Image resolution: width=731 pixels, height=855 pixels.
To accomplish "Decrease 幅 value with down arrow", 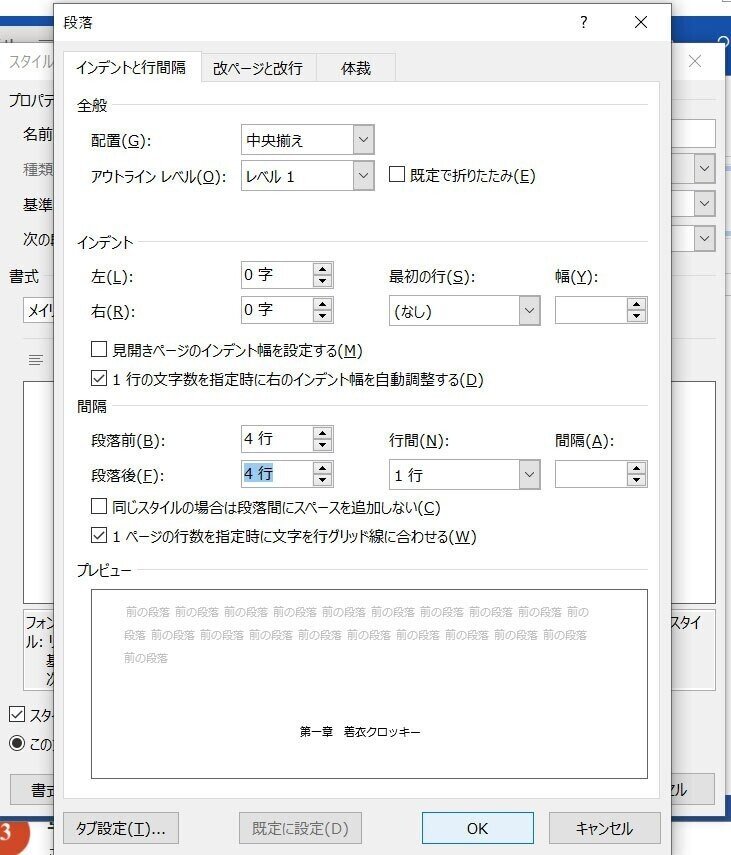I will (x=637, y=317).
